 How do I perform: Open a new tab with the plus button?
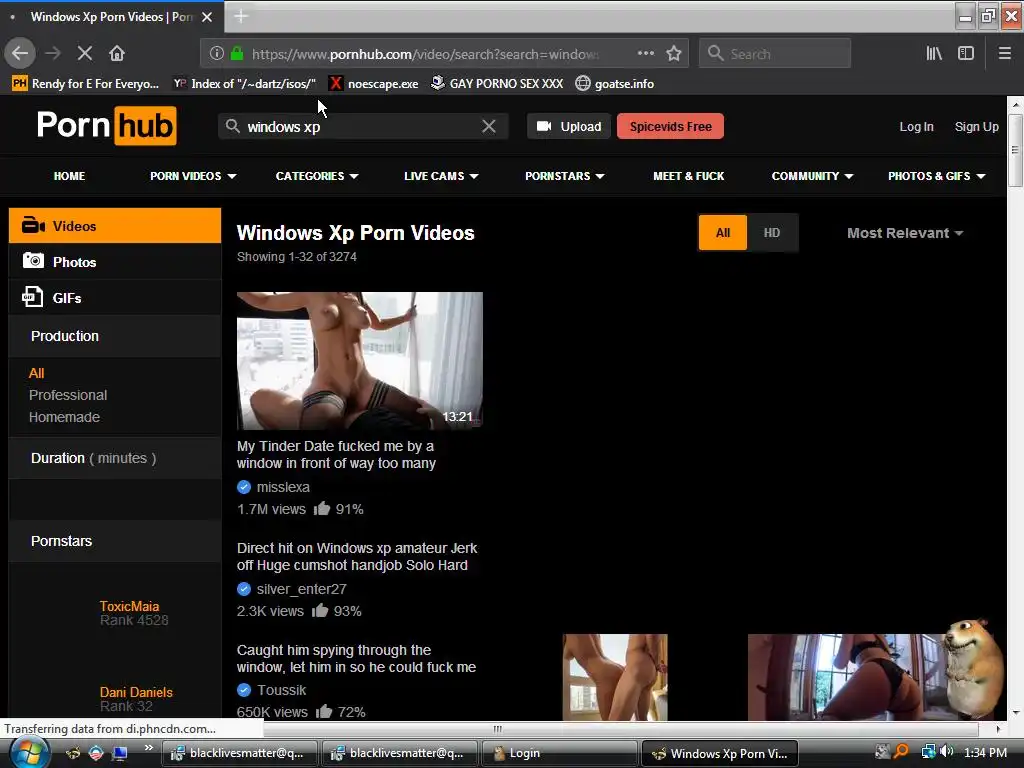[241, 16]
